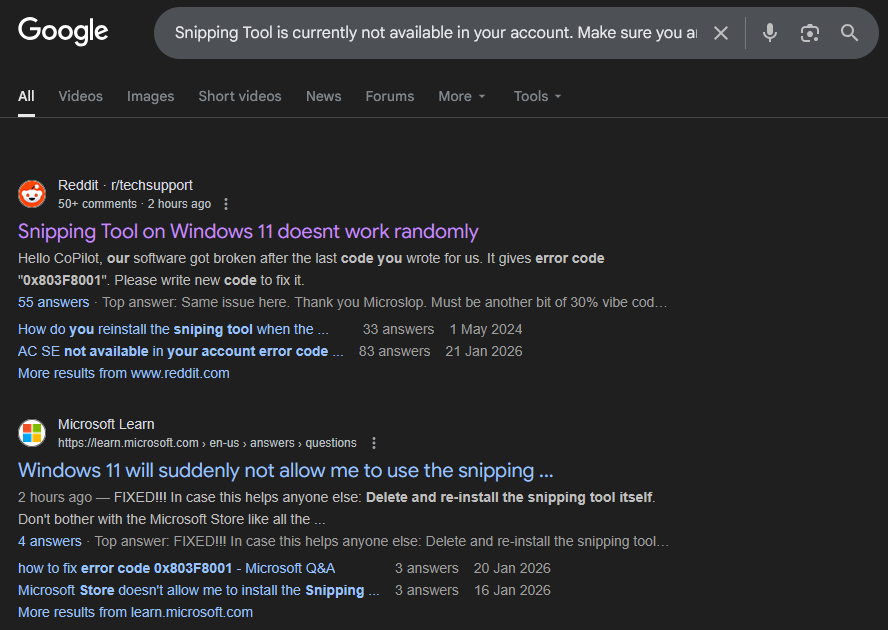Open 'AC SE not available in your account' link

[x=180, y=351]
